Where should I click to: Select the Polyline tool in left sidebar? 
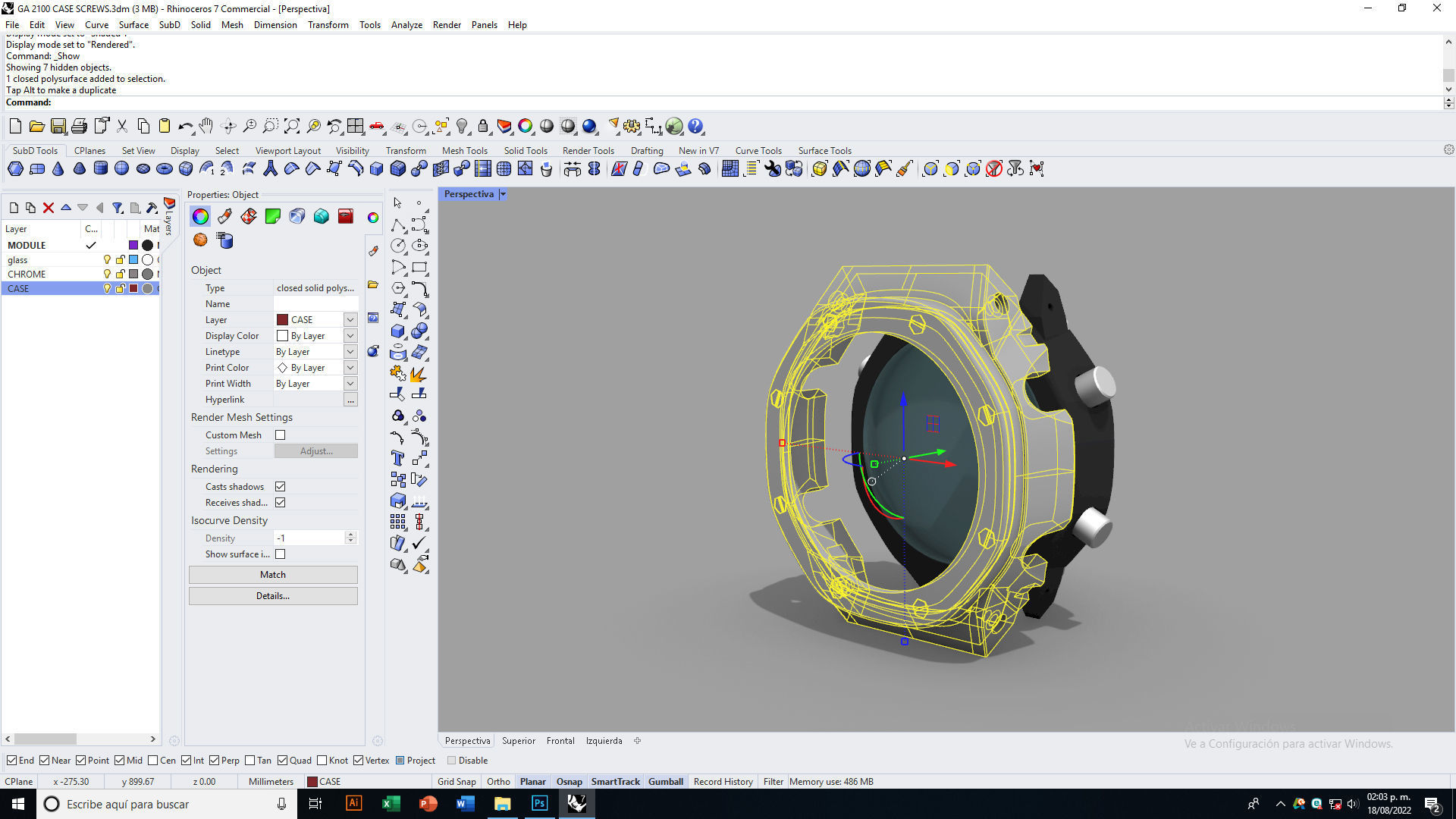pos(397,225)
